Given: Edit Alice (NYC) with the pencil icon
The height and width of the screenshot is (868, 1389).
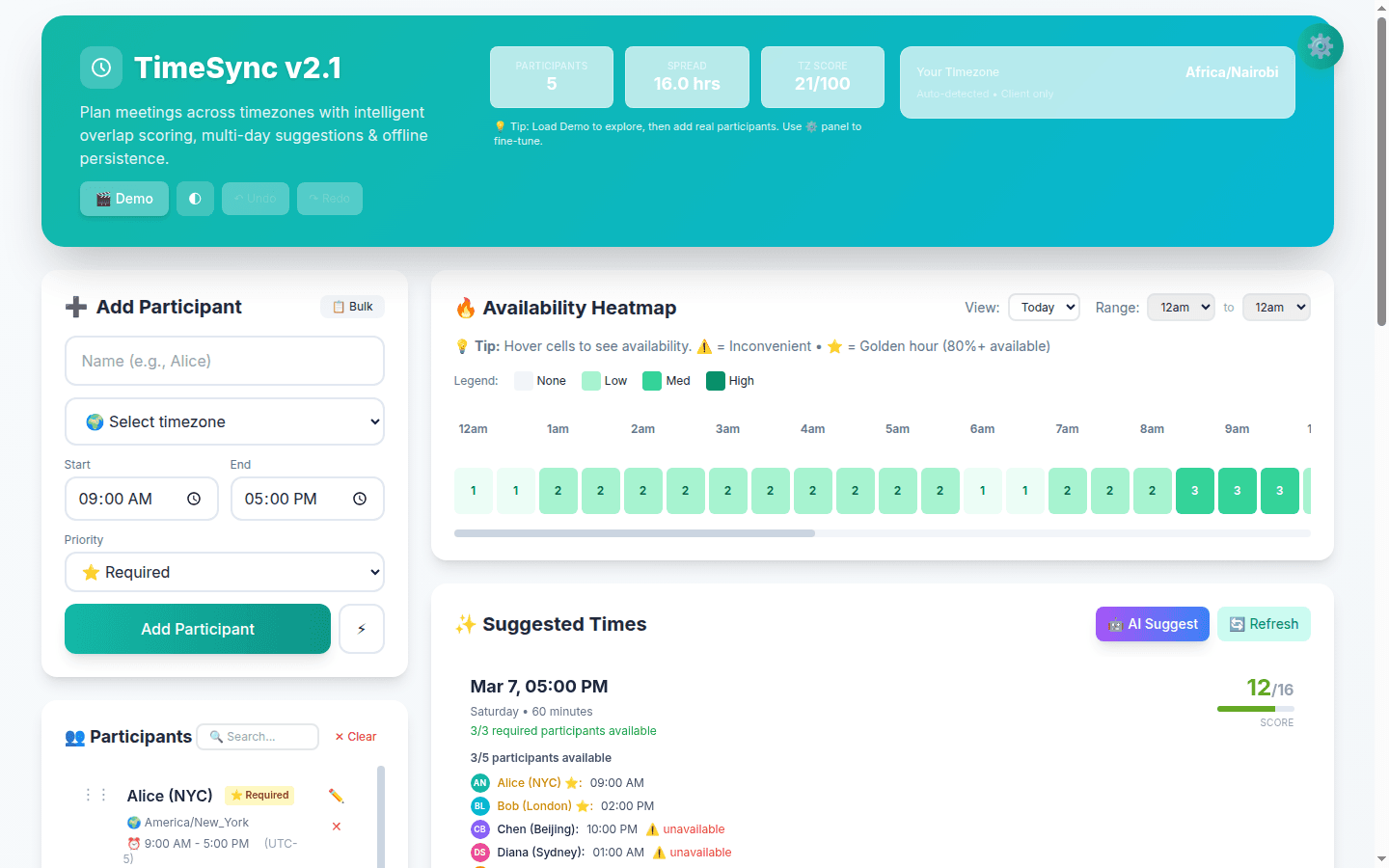Looking at the screenshot, I should (336, 796).
